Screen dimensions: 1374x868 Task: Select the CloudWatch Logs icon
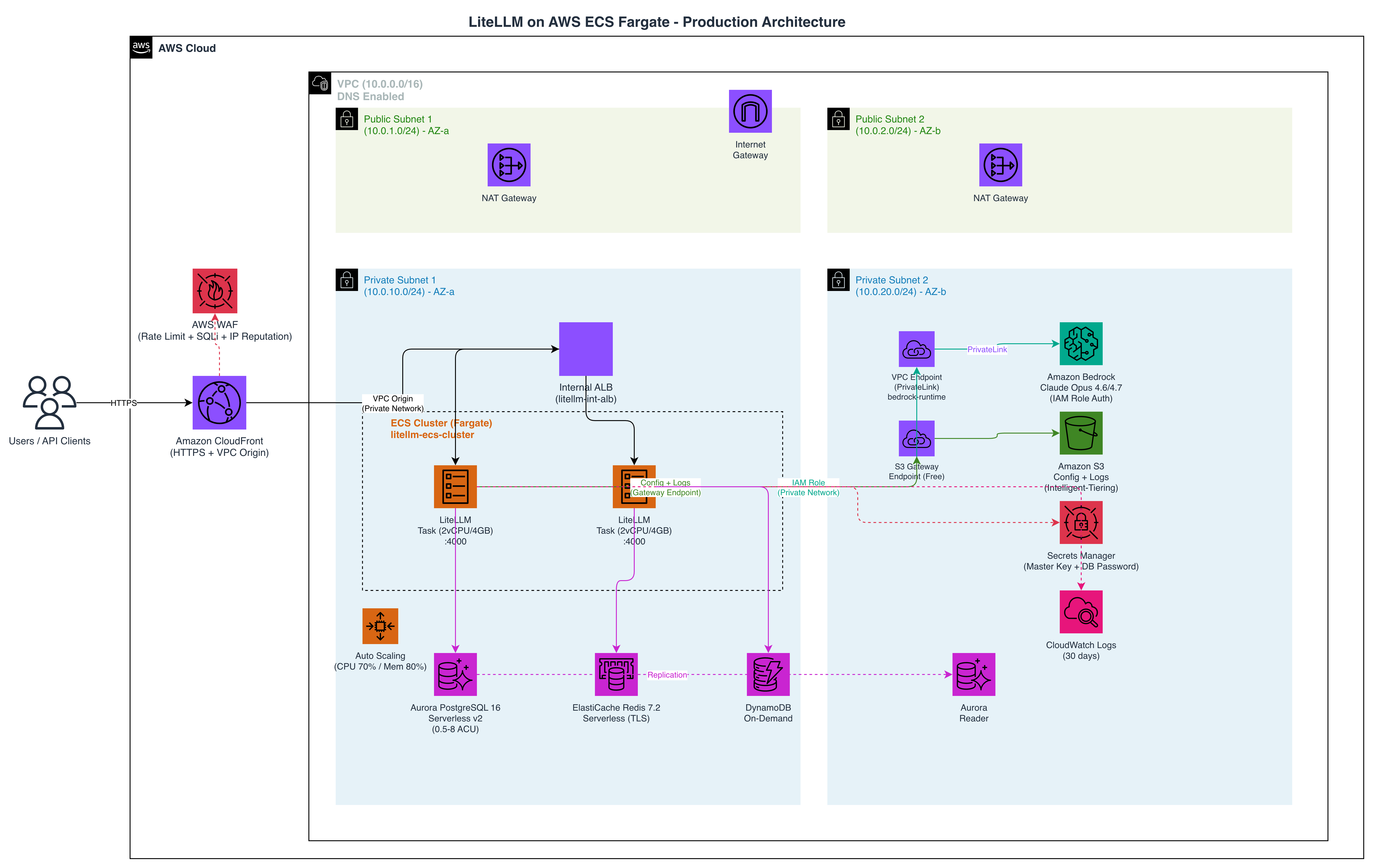pos(1081,612)
